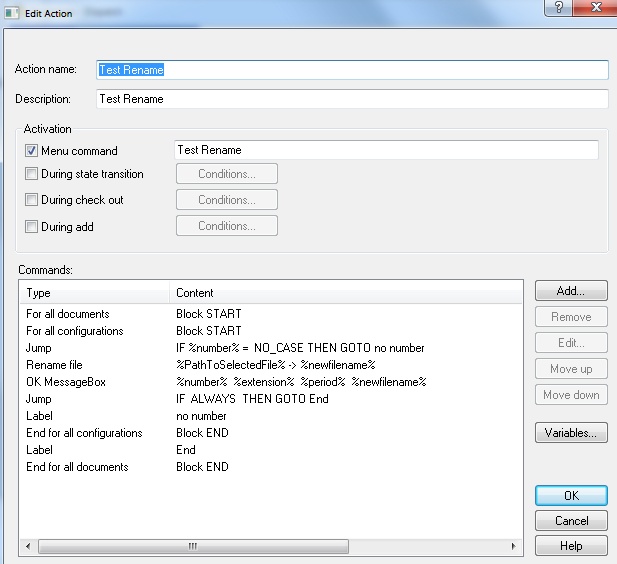The height and width of the screenshot is (564, 617).
Task: Click the %number% %extension% %period% content text
Action: point(301,382)
